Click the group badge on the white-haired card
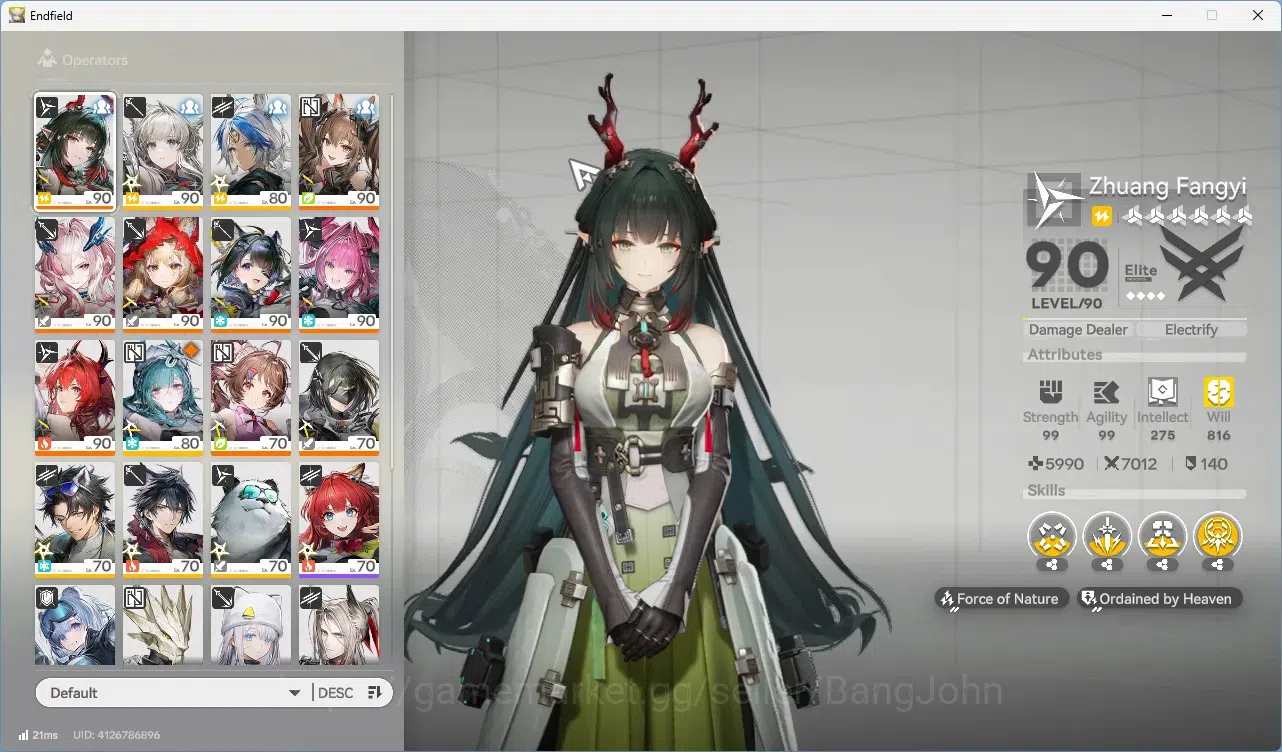Screen dimensions: 1282x752 tap(190, 107)
